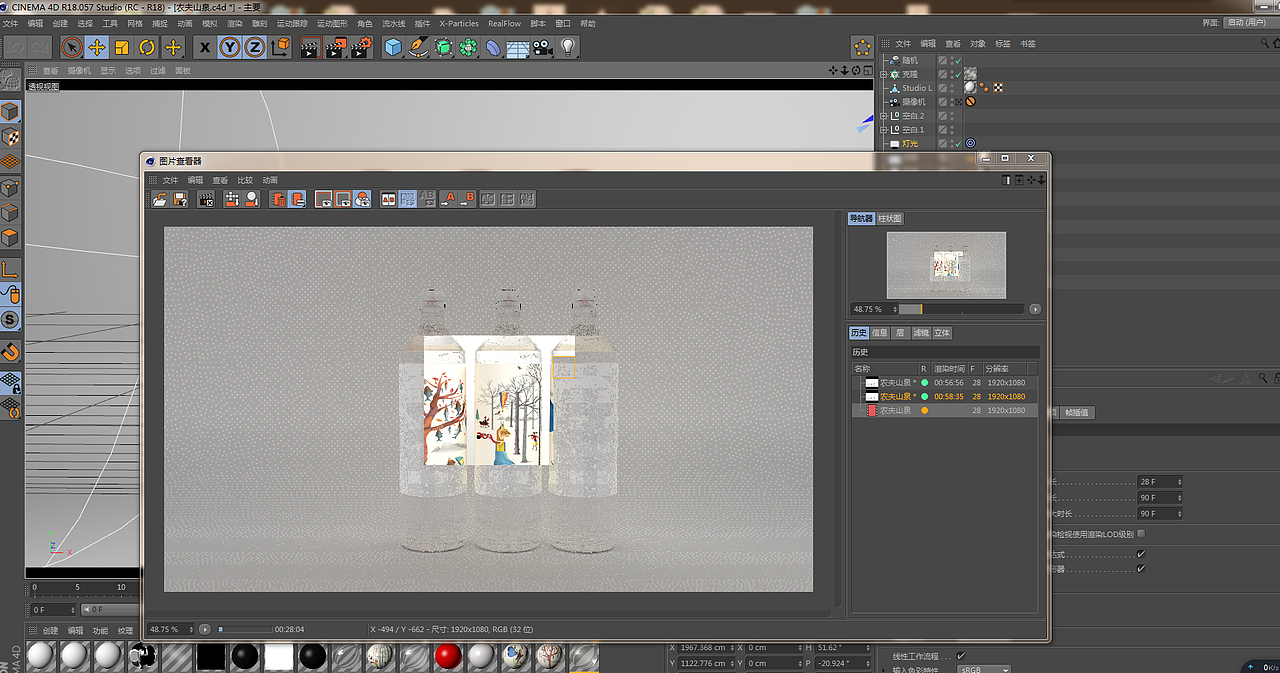The image size is (1280, 673).
Task: Play the animation in Picture Viewer
Action: 204,629
